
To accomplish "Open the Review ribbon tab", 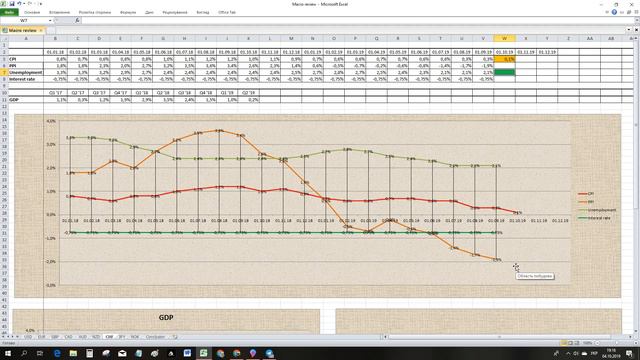I will pos(175,12).
